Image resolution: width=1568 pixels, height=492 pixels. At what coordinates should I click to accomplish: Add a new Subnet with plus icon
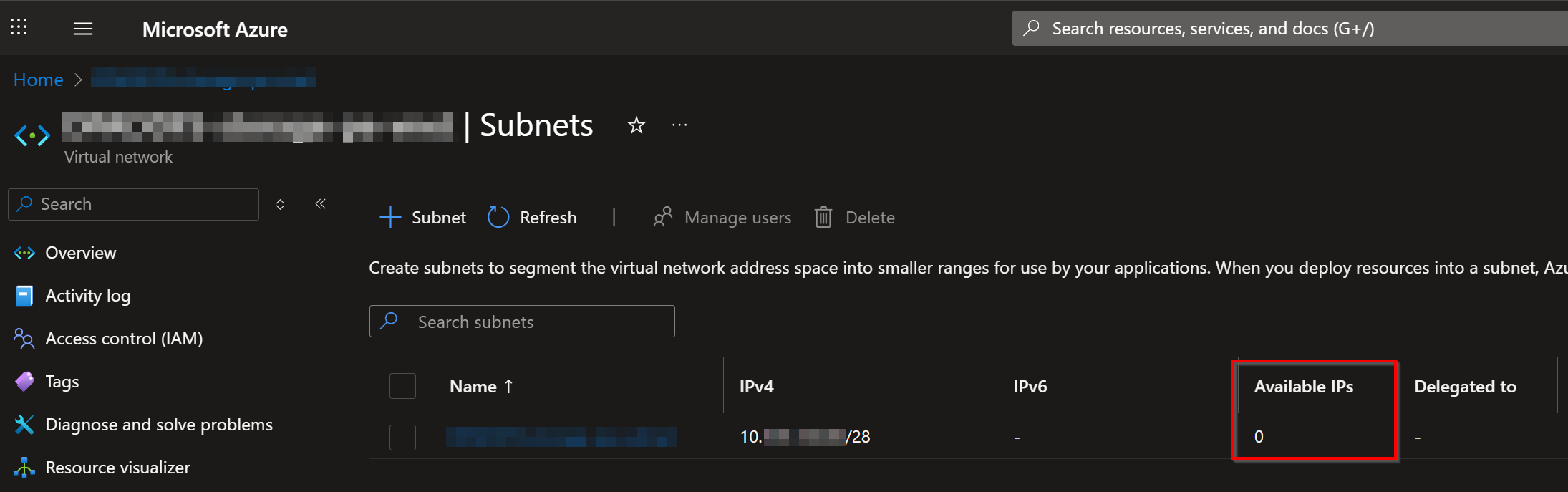(x=390, y=217)
